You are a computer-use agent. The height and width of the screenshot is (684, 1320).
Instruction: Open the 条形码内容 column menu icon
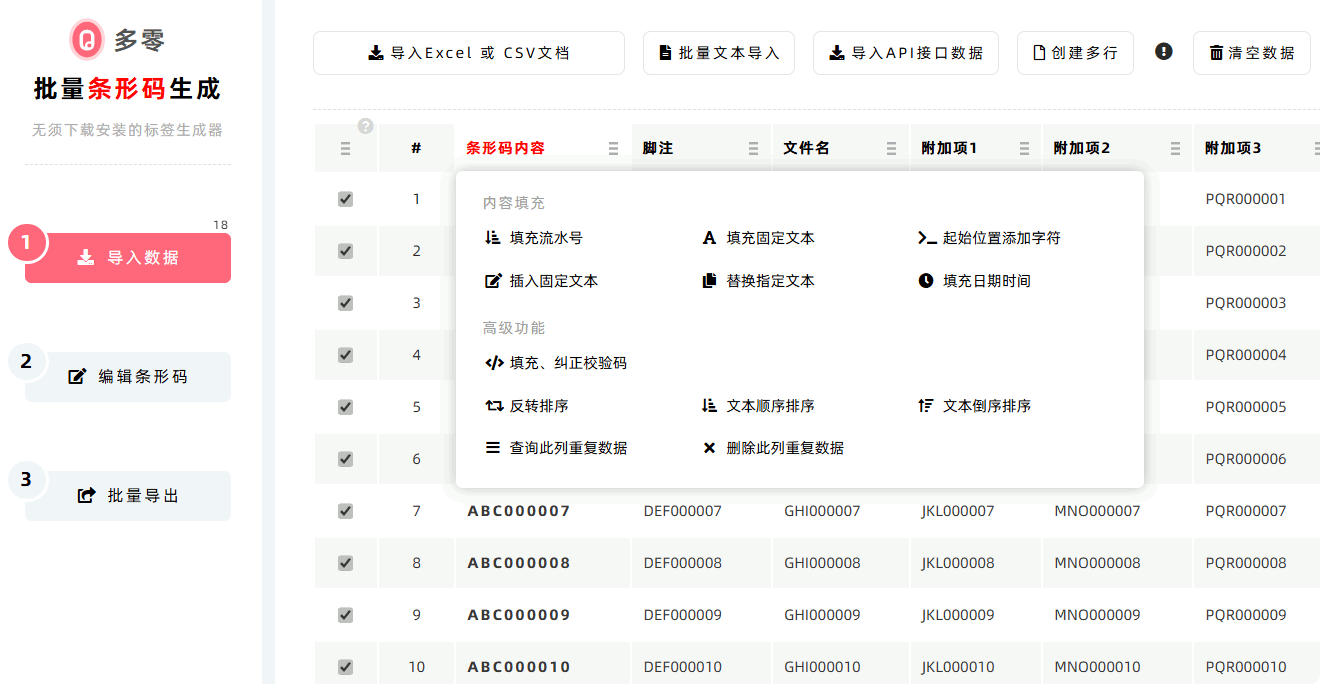613,148
